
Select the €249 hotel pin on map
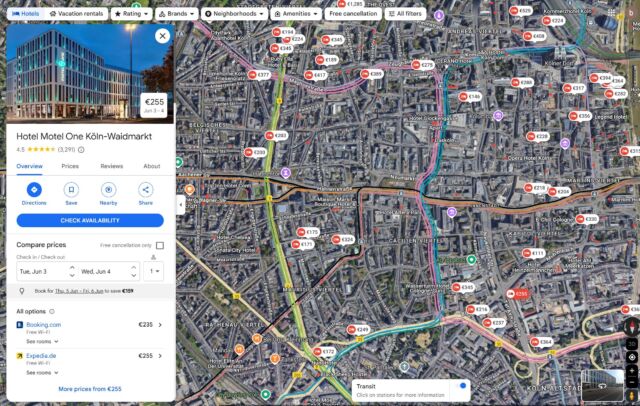[x=358, y=329]
